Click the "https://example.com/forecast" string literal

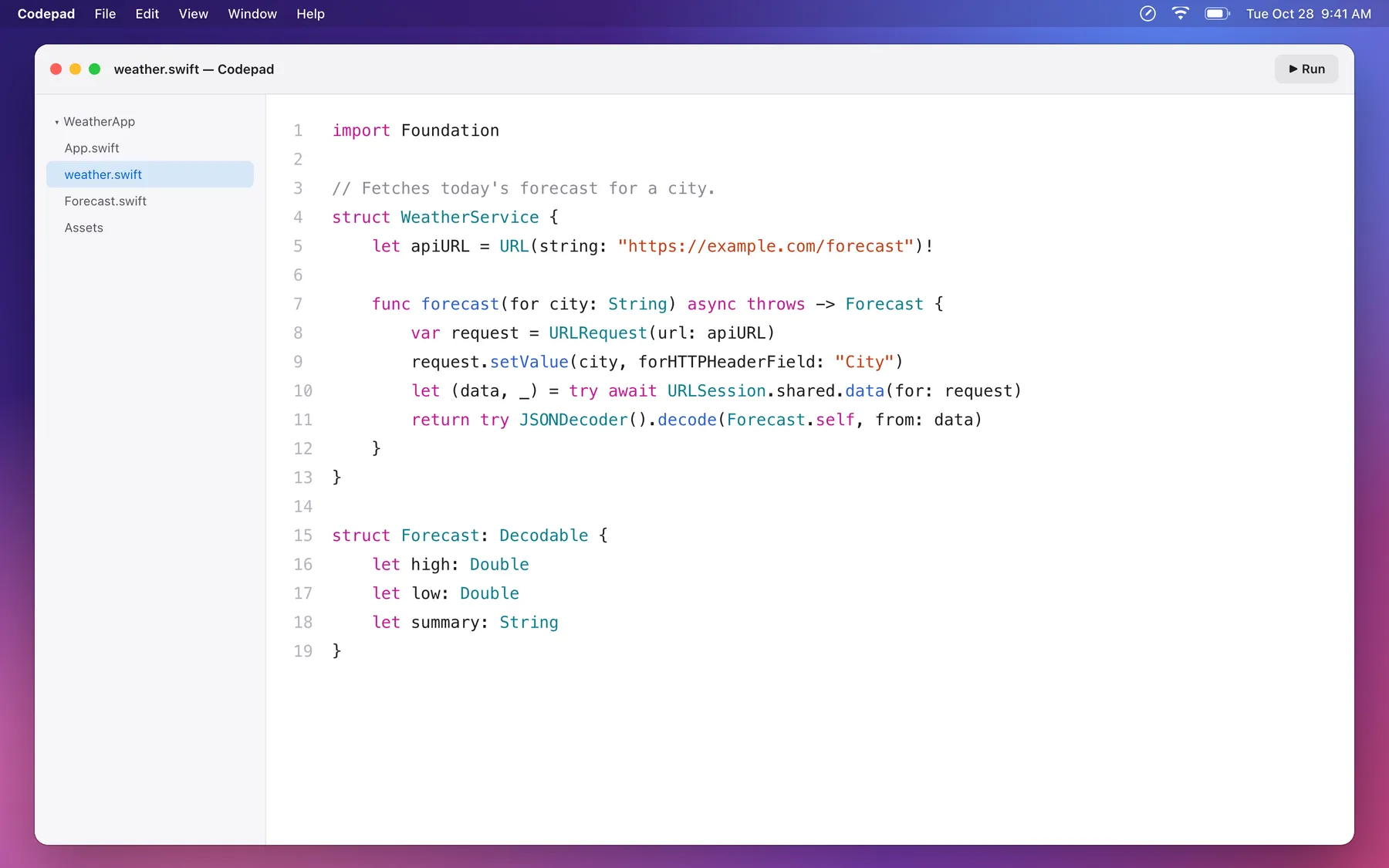click(x=765, y=246)
